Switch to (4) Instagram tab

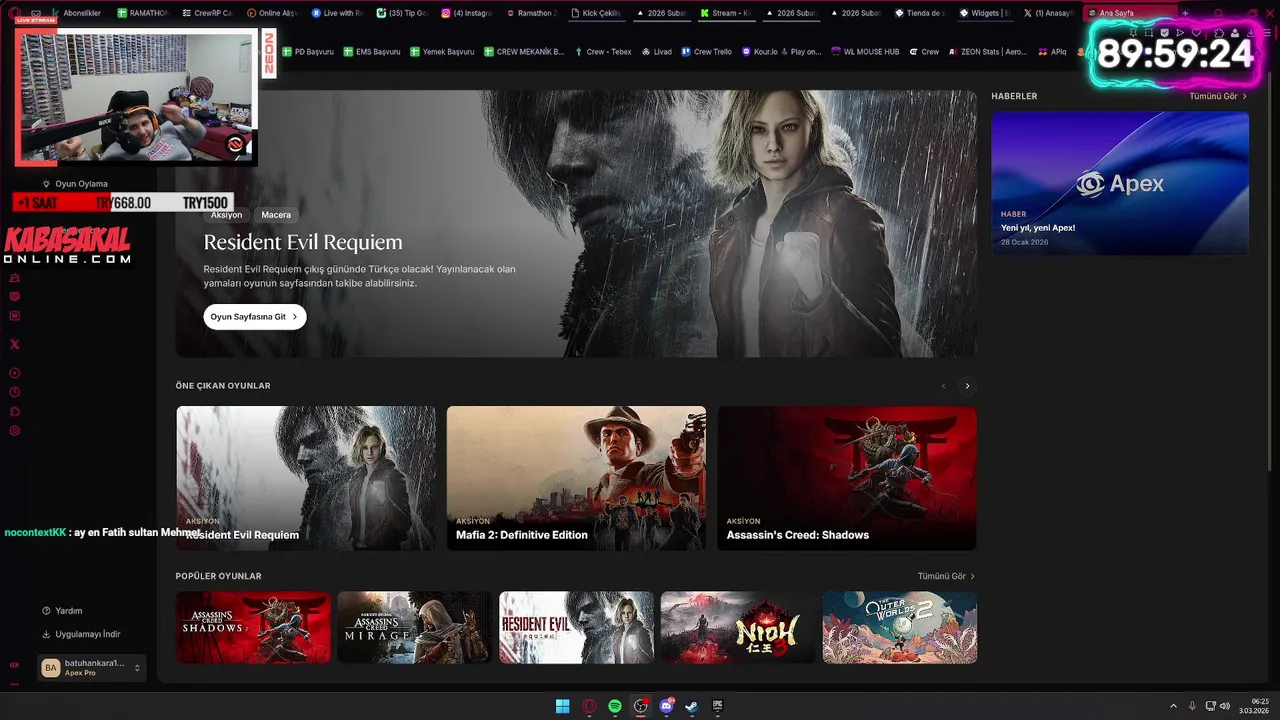tap(466, 13)
